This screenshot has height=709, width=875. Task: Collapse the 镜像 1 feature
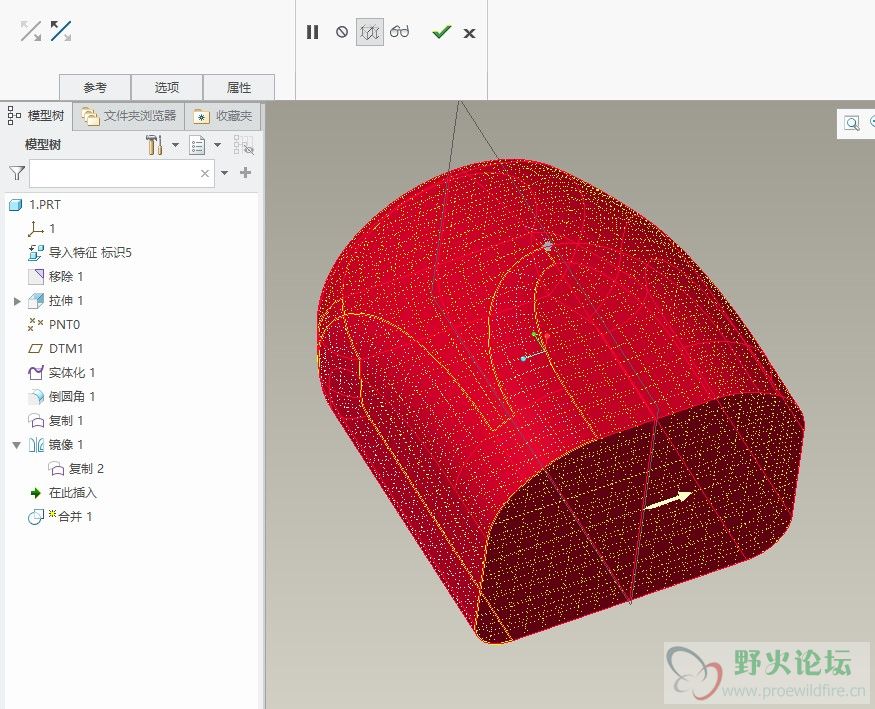tap(17, 445)
